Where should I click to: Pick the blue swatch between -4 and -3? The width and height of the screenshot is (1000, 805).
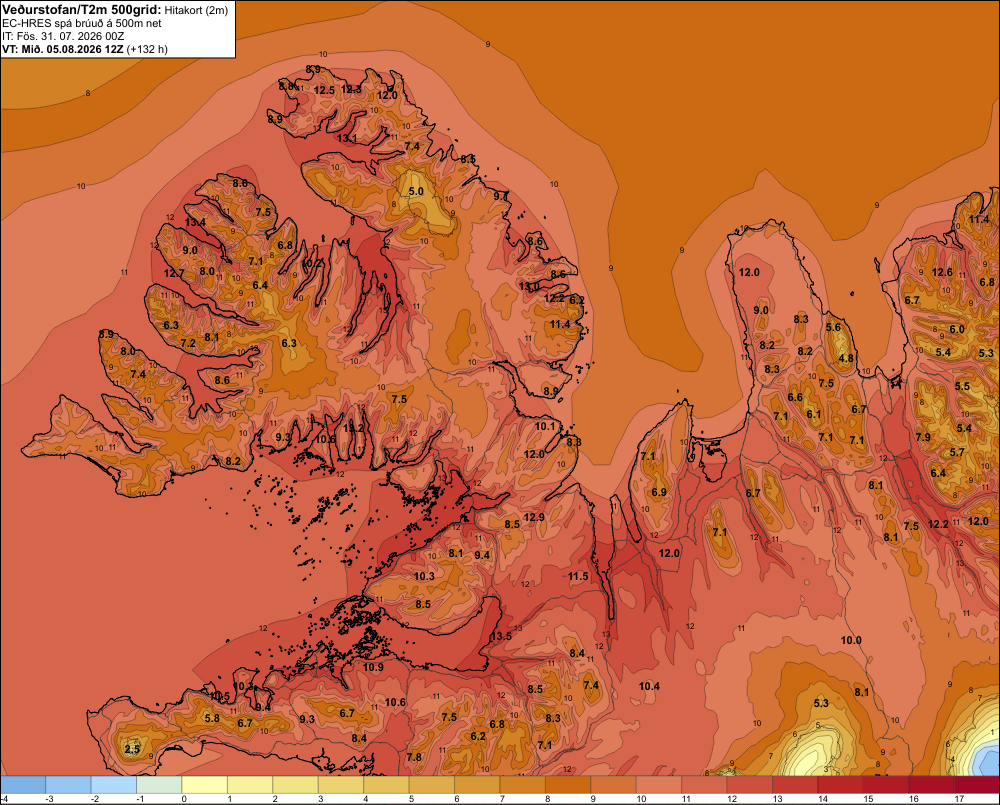[x=23, y=785]
